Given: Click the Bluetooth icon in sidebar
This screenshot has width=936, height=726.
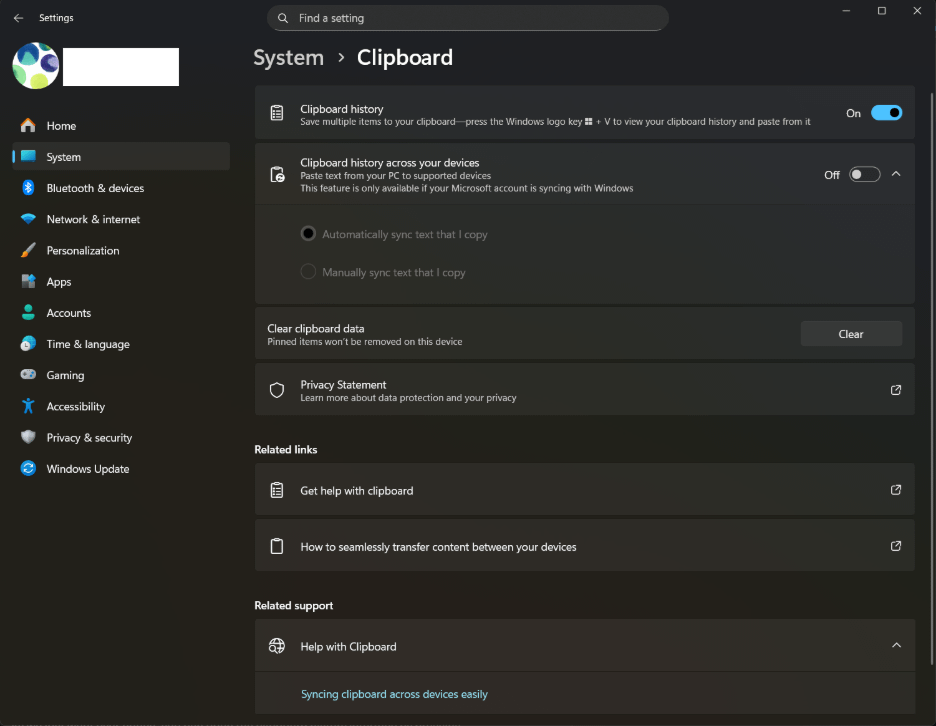Looking at the screenshot, I should [28, 187].
